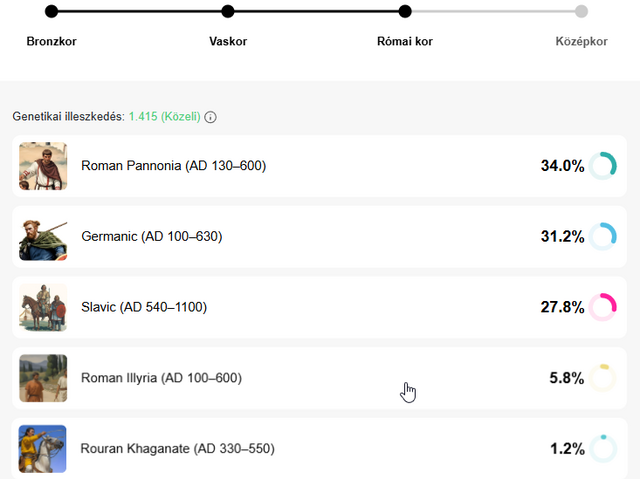Click the Germanic percentage ring icon
The height and width of the screenshot is (479, 640).
tap(602, 237)
